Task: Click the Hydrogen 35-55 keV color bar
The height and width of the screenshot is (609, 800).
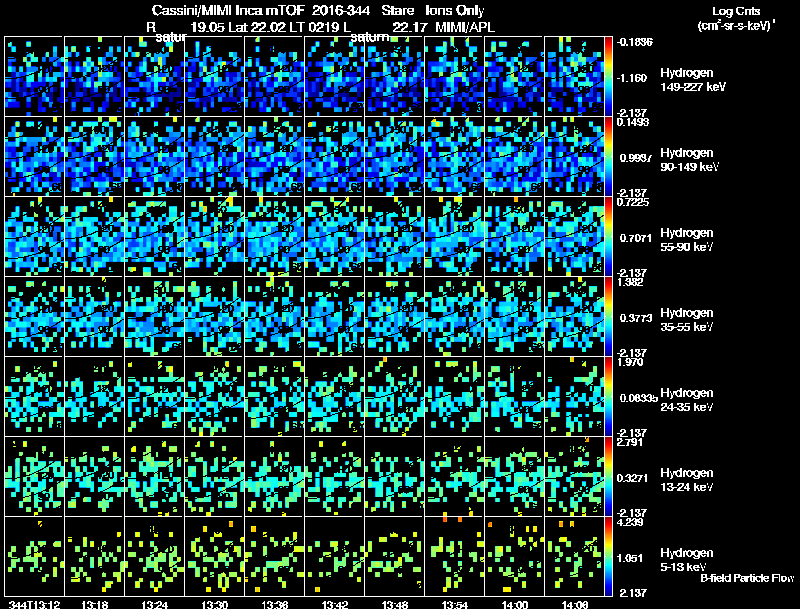Action: [608, 317]
